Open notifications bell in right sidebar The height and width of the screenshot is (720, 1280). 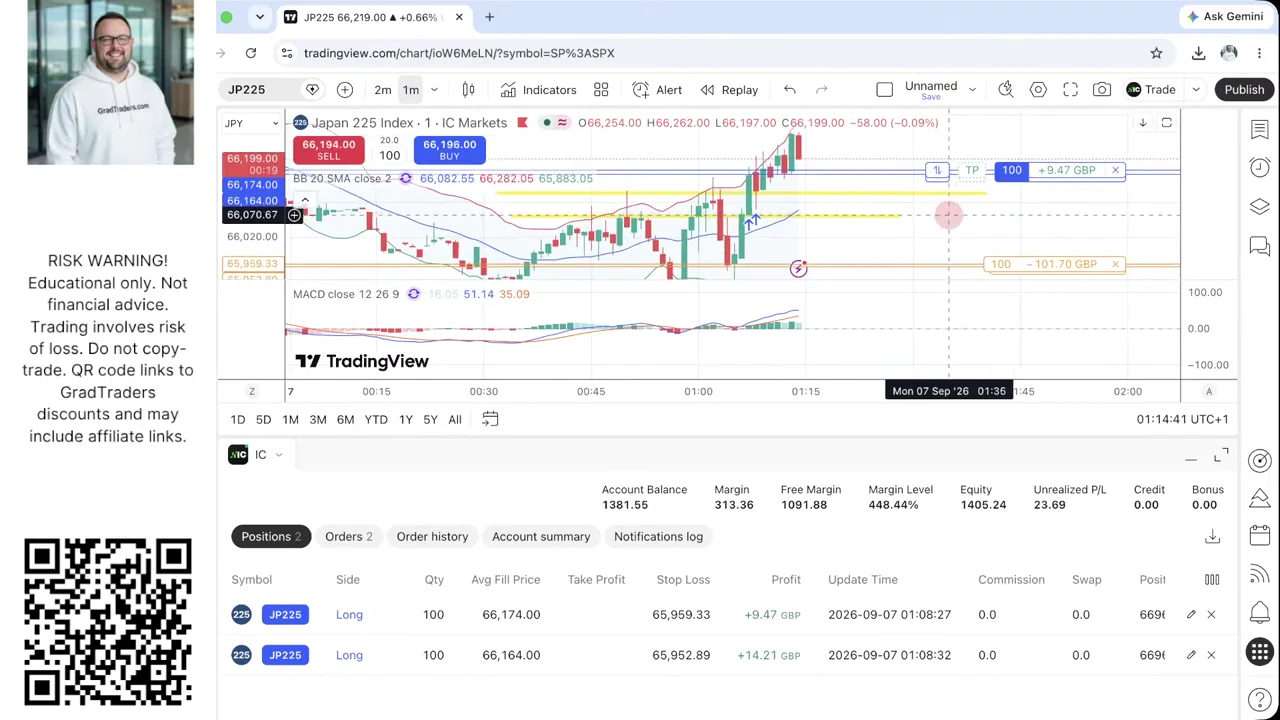click(1259, 613)
